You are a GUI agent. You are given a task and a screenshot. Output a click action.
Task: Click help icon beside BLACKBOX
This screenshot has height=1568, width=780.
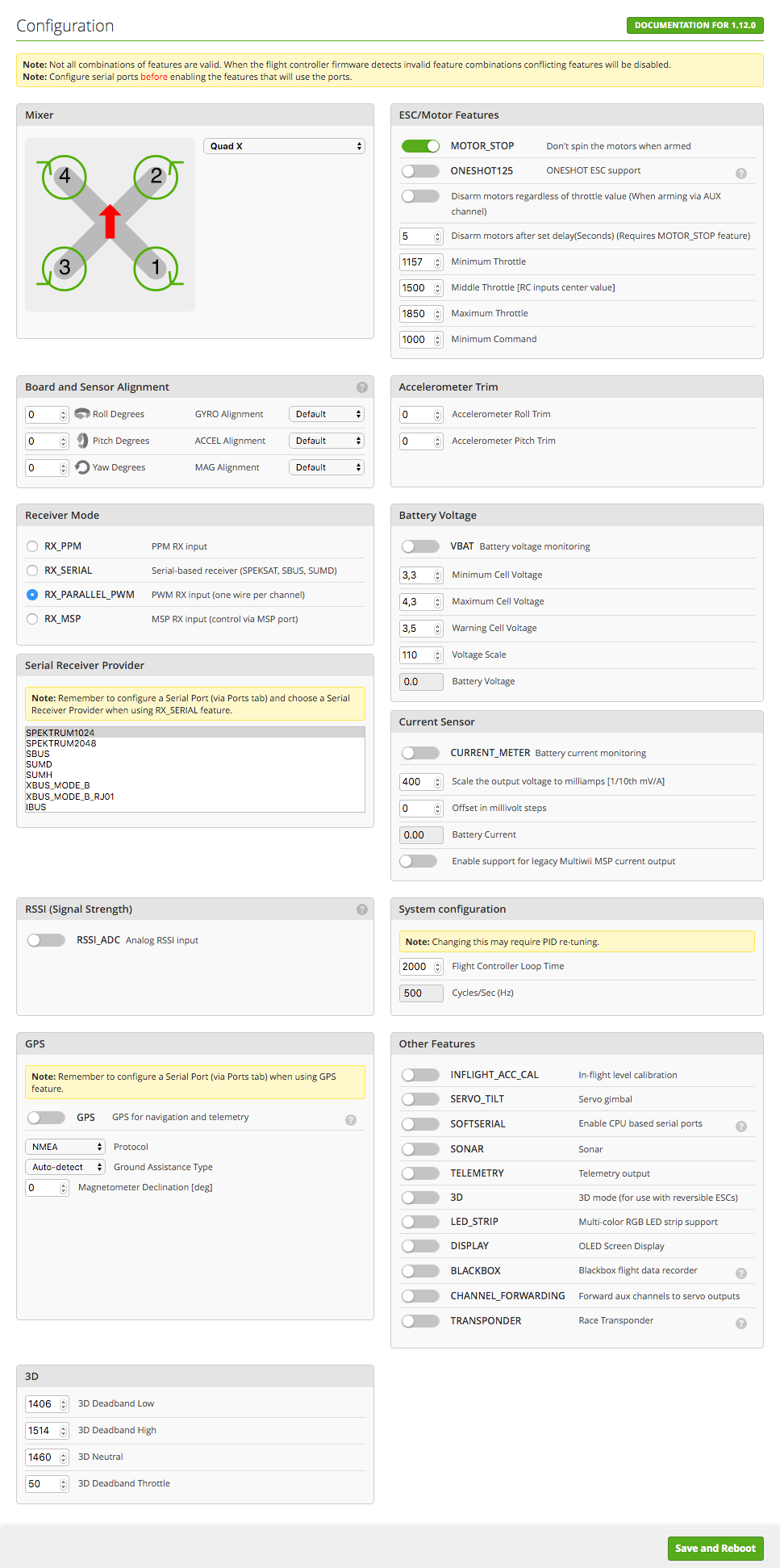tap(740, 1273)
